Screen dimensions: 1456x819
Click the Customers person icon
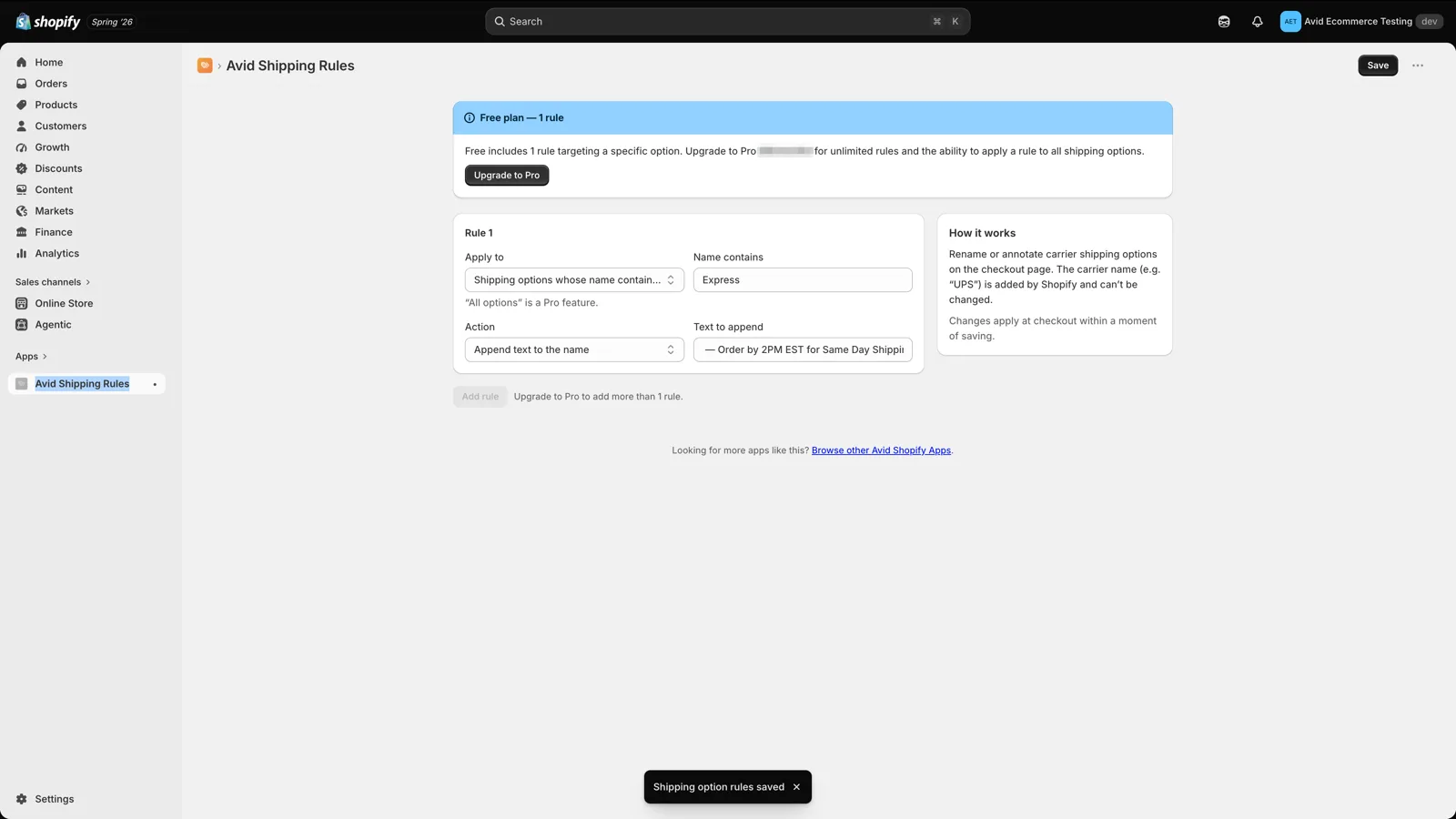(x=22, y=126)
